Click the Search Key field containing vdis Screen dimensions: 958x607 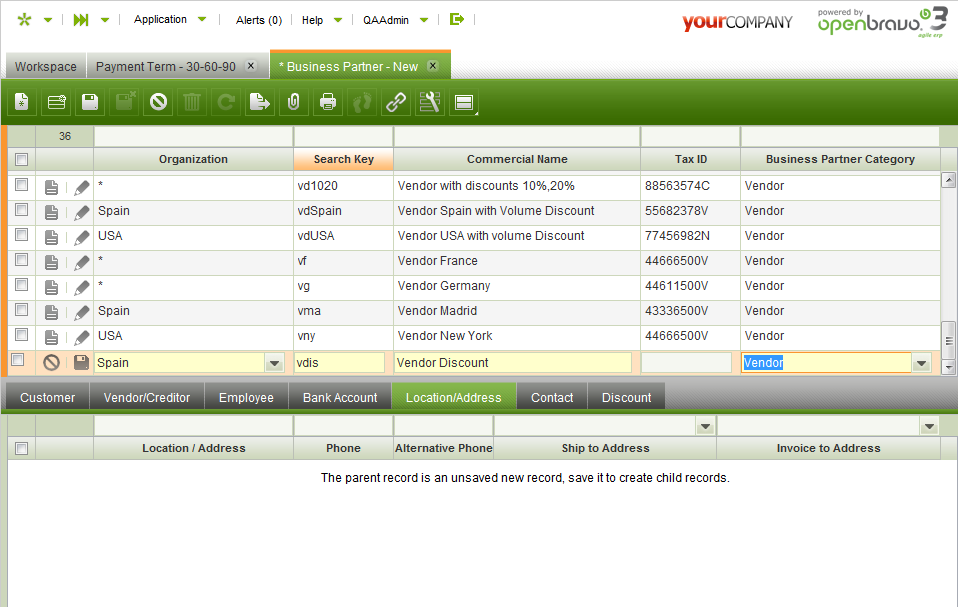[339, 363]
